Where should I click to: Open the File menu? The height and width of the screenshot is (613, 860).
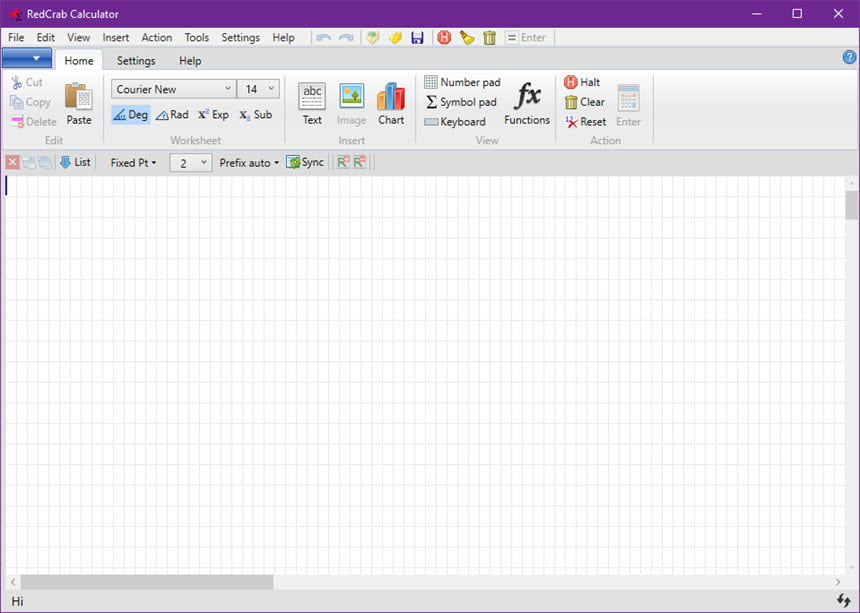16,38
